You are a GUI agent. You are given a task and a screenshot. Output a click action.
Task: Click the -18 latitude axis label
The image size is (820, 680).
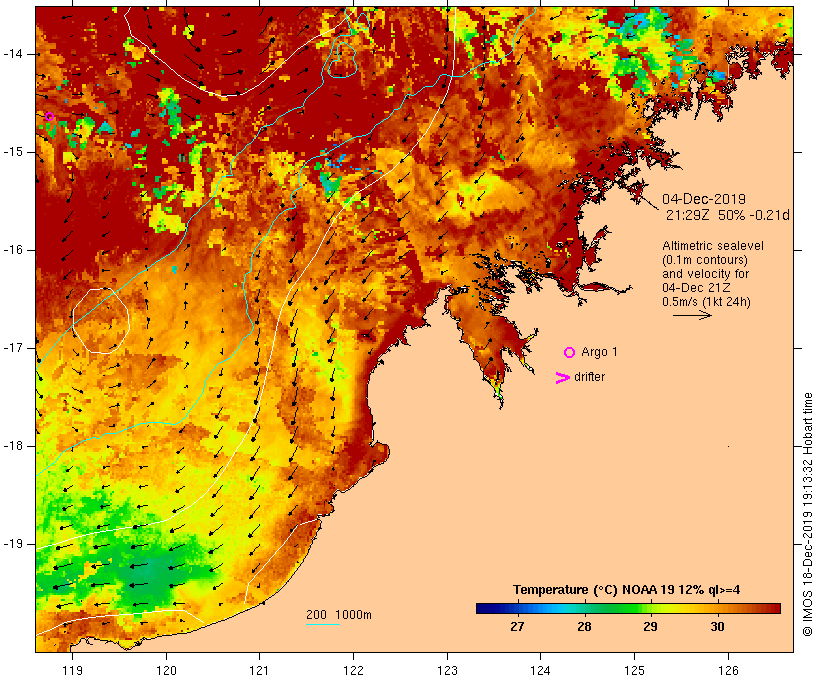pos(13,446)
